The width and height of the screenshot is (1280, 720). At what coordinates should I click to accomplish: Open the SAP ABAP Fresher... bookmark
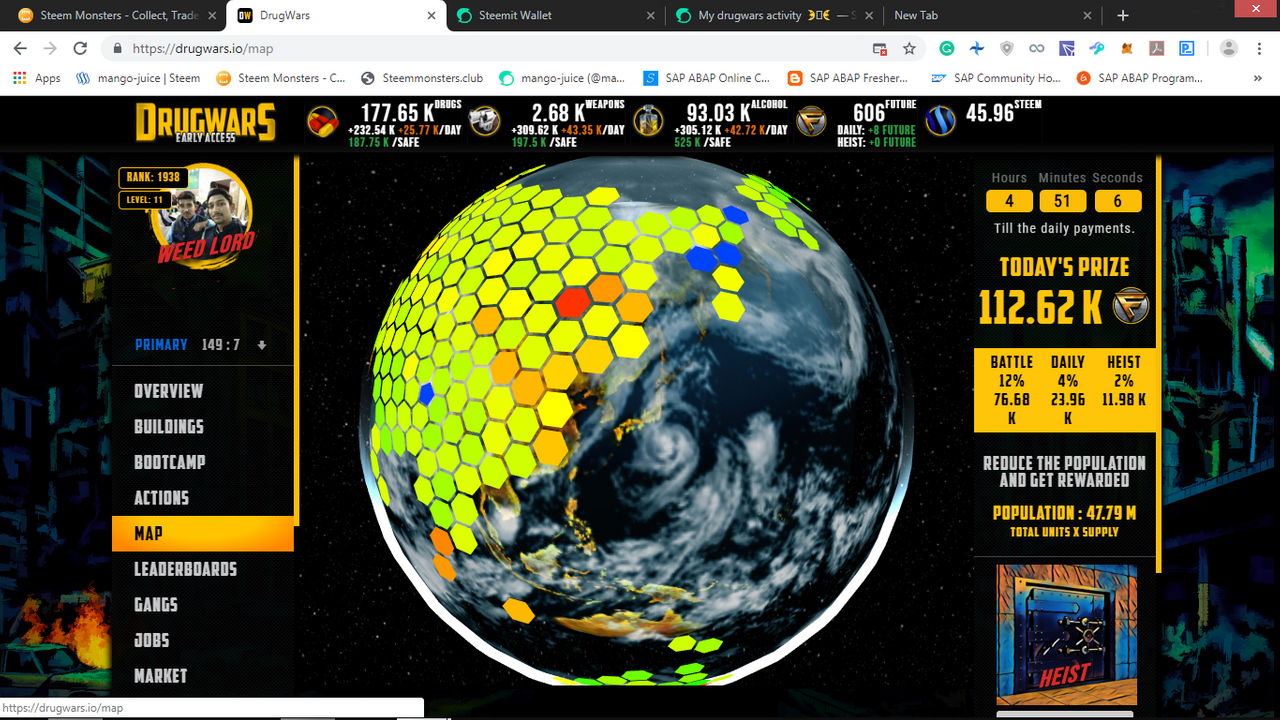(849, 78)
